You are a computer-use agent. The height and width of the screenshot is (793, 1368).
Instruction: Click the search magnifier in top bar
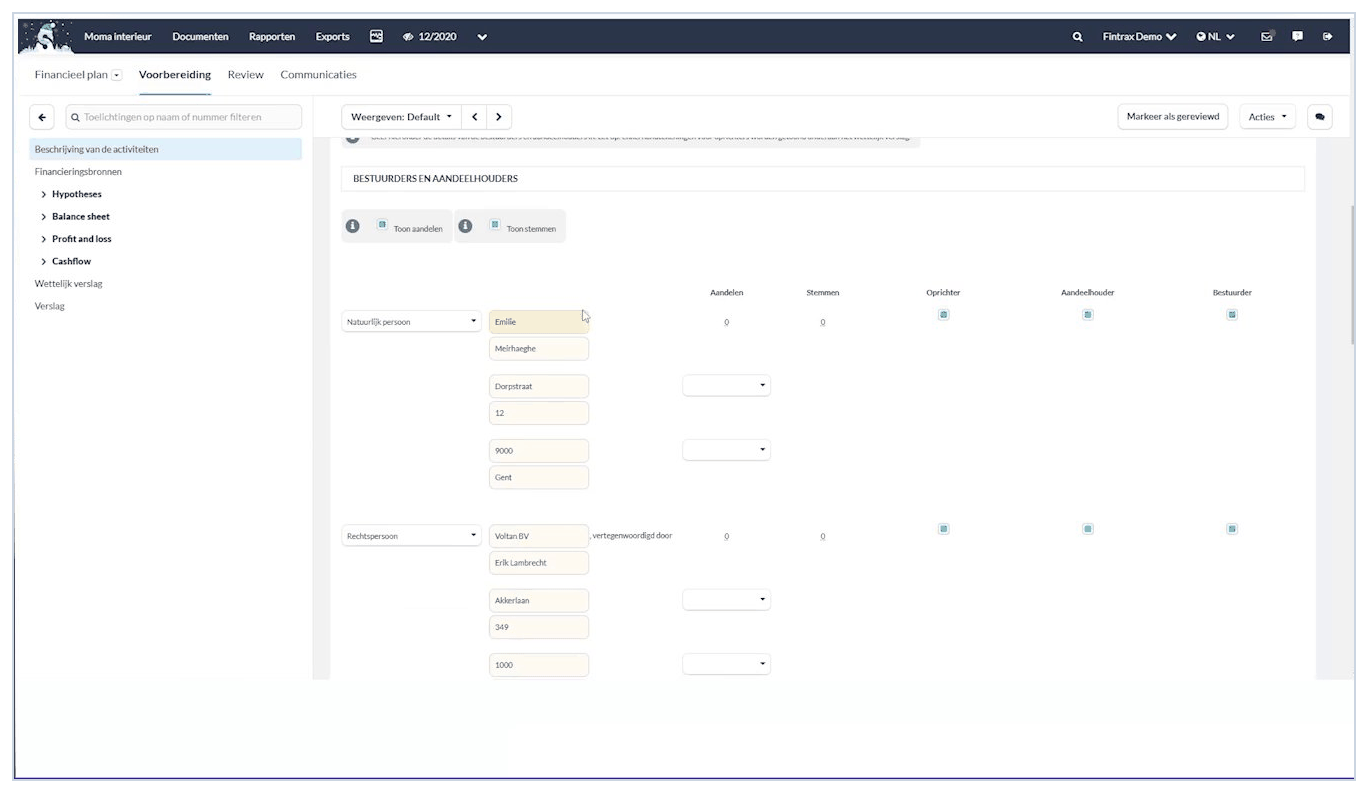[x=1077, y=37]
